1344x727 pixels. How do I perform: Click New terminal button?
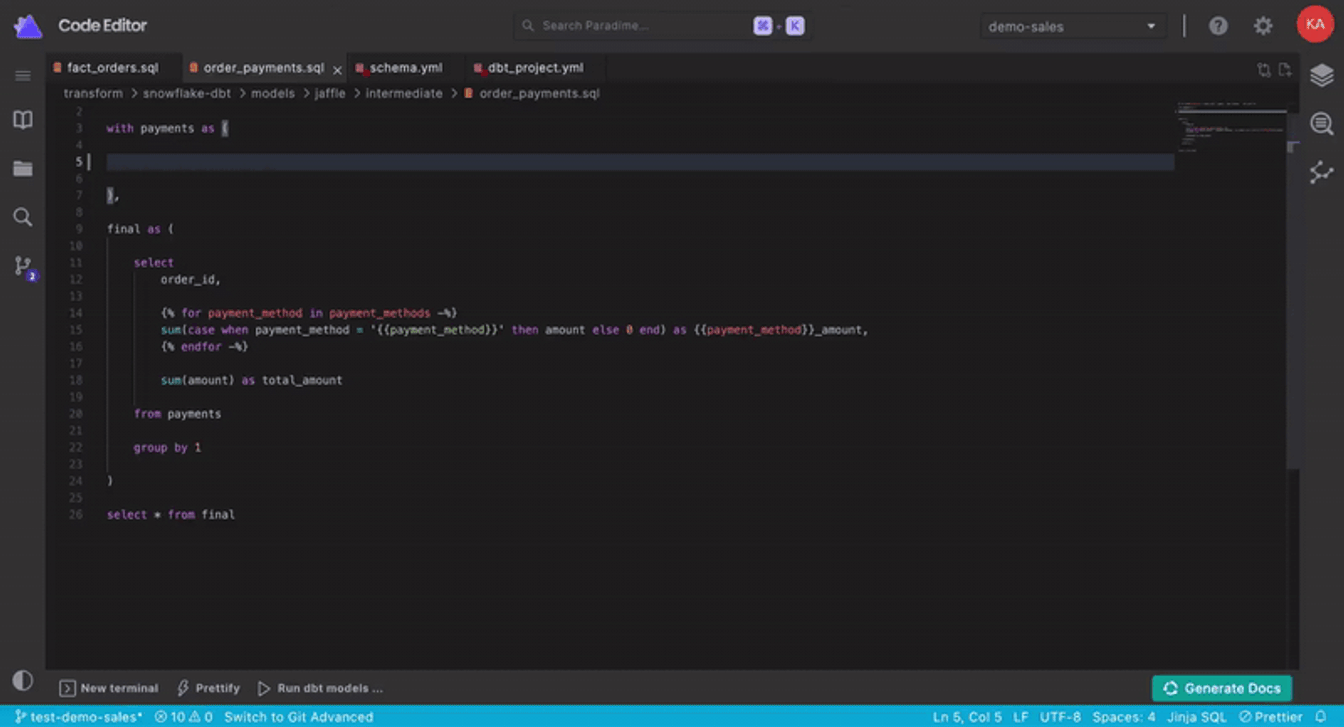click(109, 688)
